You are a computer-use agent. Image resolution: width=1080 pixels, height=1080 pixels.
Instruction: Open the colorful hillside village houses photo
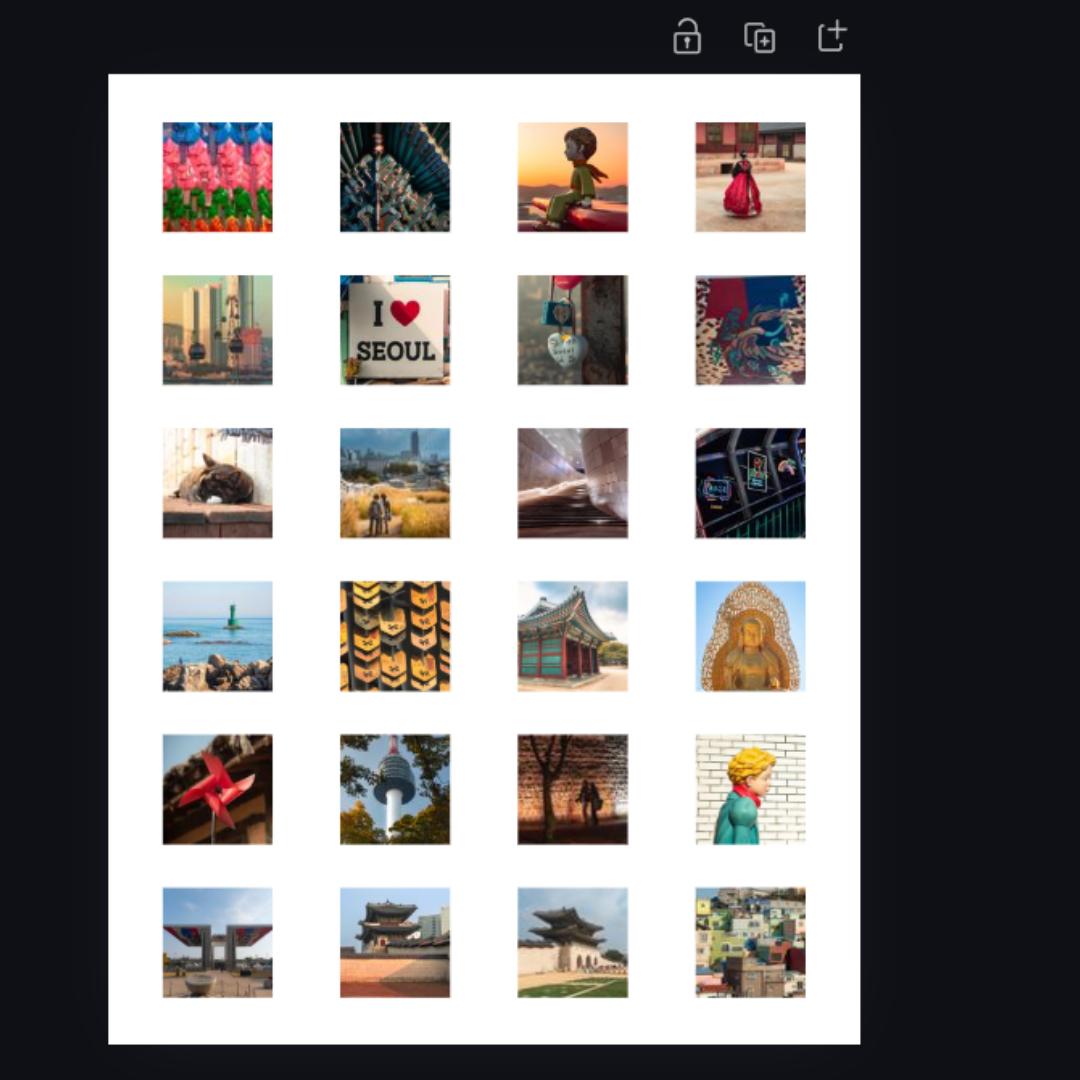751,942
